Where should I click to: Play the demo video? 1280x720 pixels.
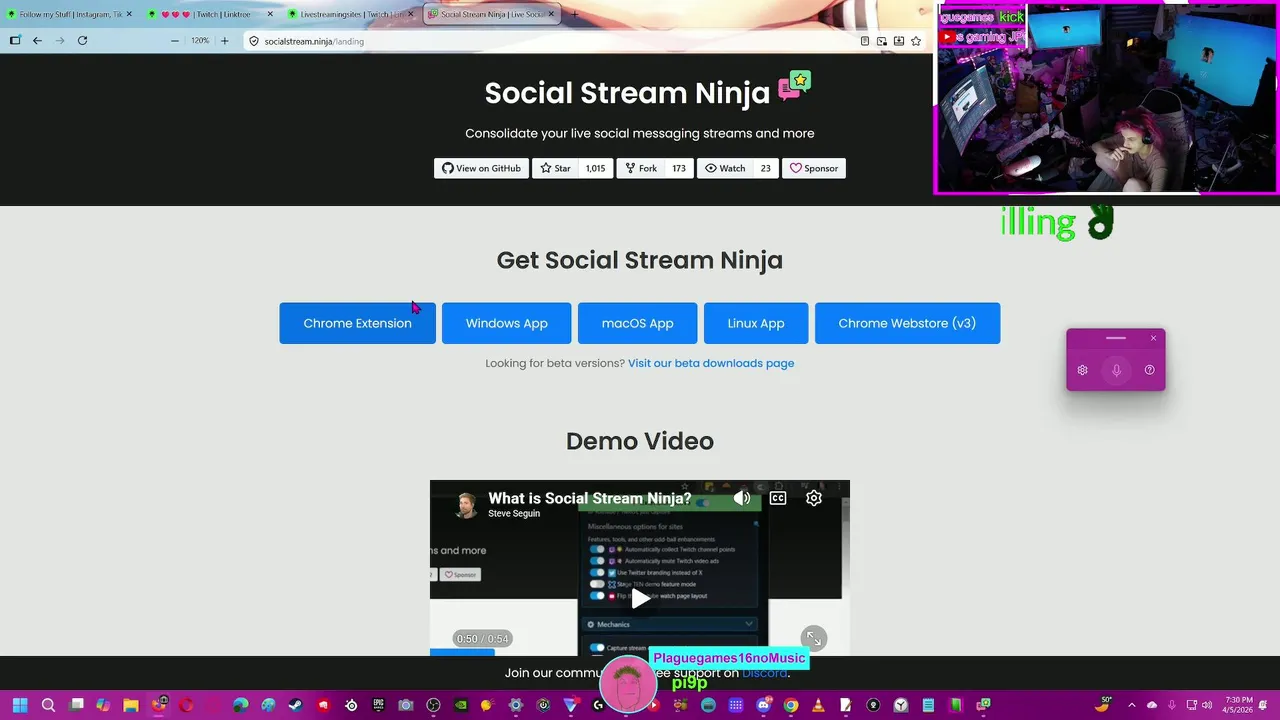coord(640,599)
